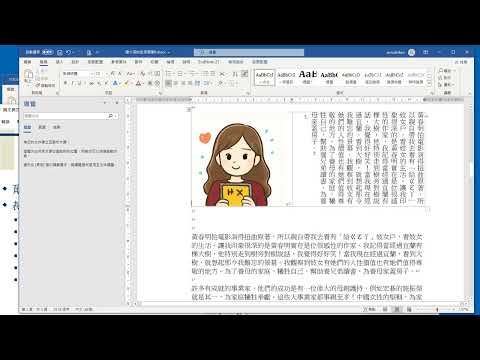The width and height of the screenshot is (480, 360).
Task: Apply the No Spacing style
Action: click(286, 77)
